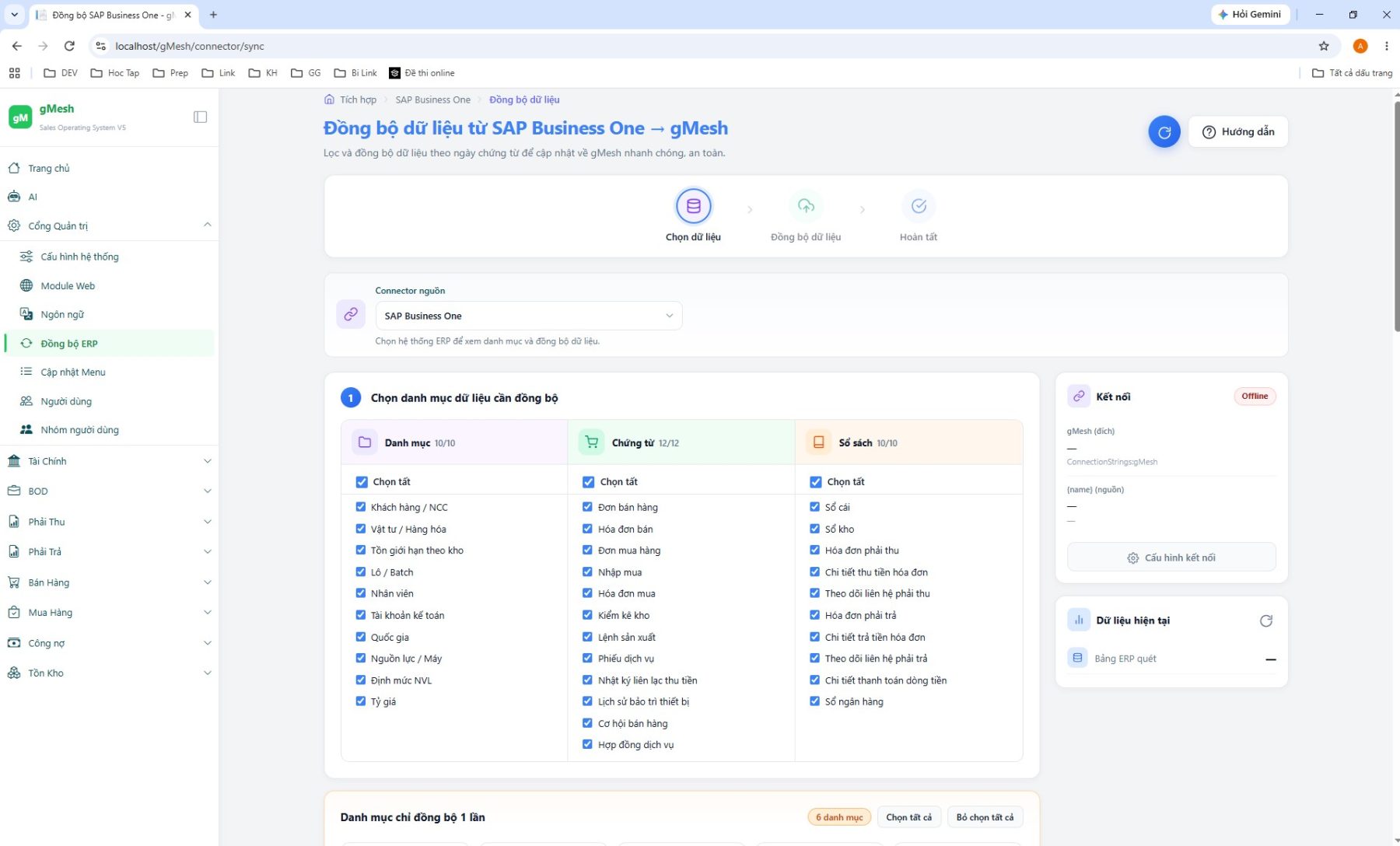Image resolution: width=1400 pixels, height=846 pixels.
Task: Expand the Phải Thu menu
Action: [109, 522]
